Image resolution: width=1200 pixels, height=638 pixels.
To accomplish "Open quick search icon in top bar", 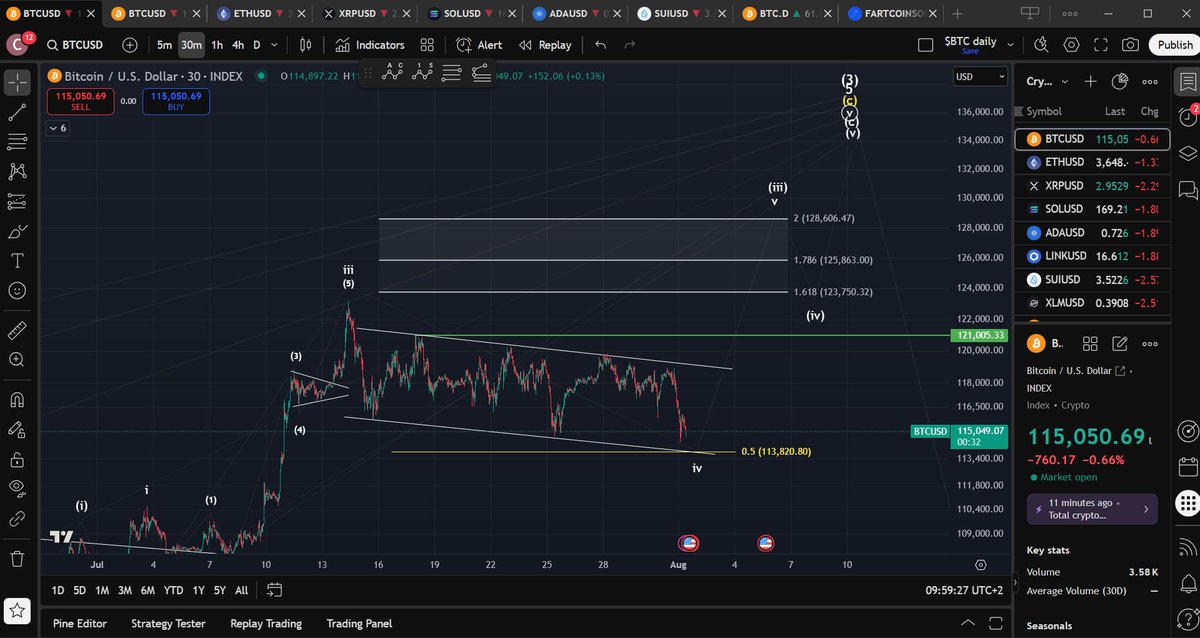I will click(1041, 45).
